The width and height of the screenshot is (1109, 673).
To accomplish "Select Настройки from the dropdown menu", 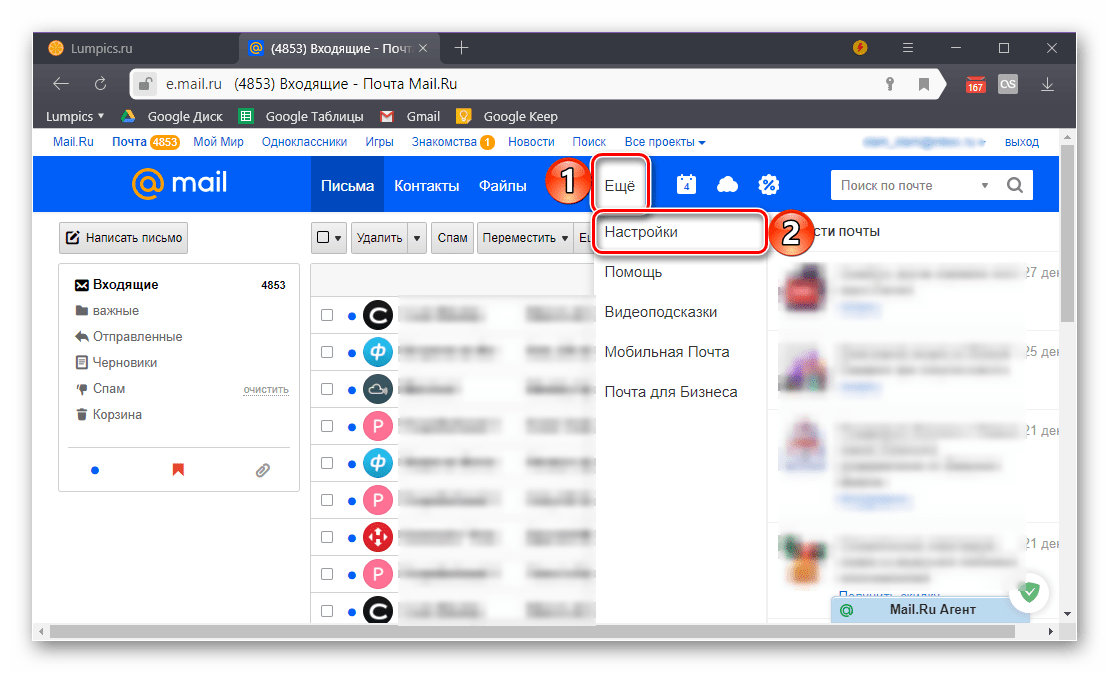I will coord(641,231).
